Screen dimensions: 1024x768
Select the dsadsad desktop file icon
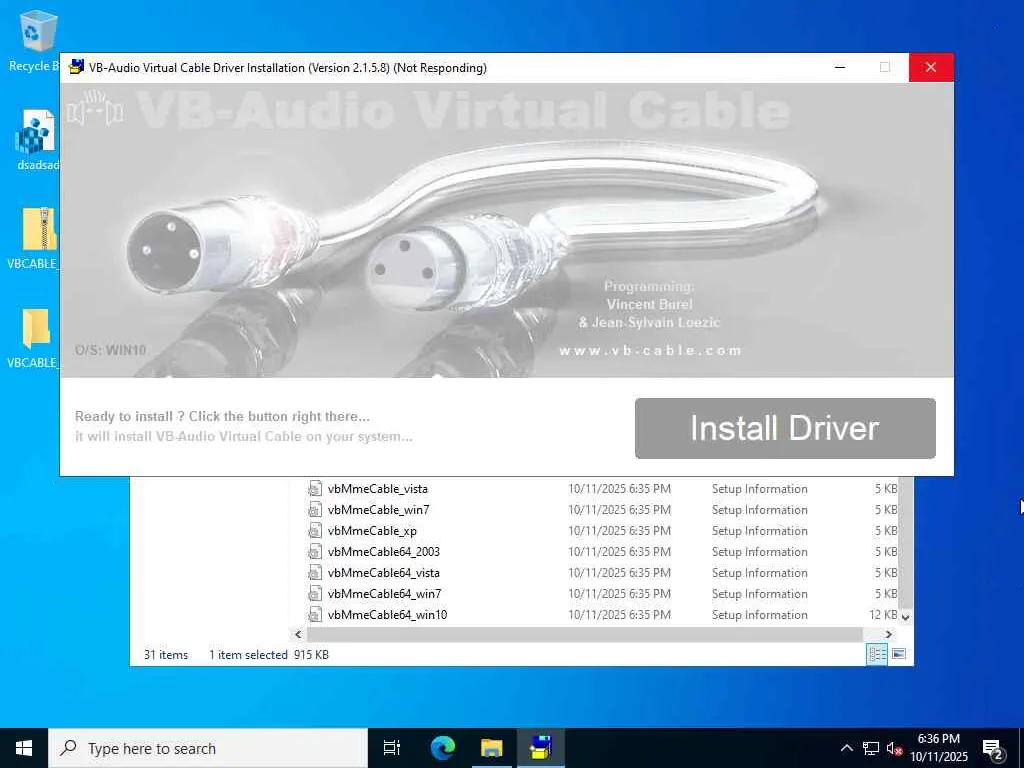36,140
